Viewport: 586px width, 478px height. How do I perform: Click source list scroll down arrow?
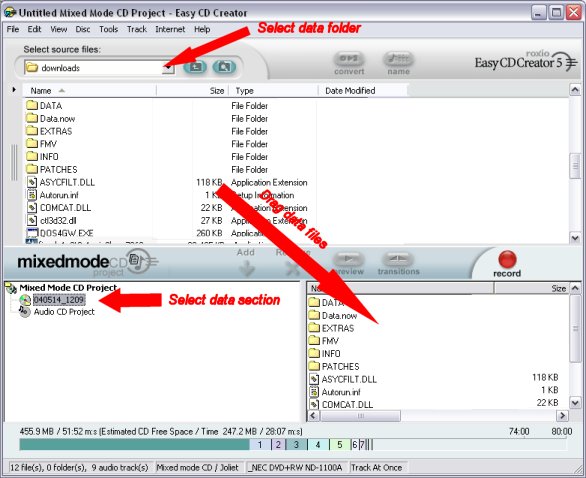(575, 237)
